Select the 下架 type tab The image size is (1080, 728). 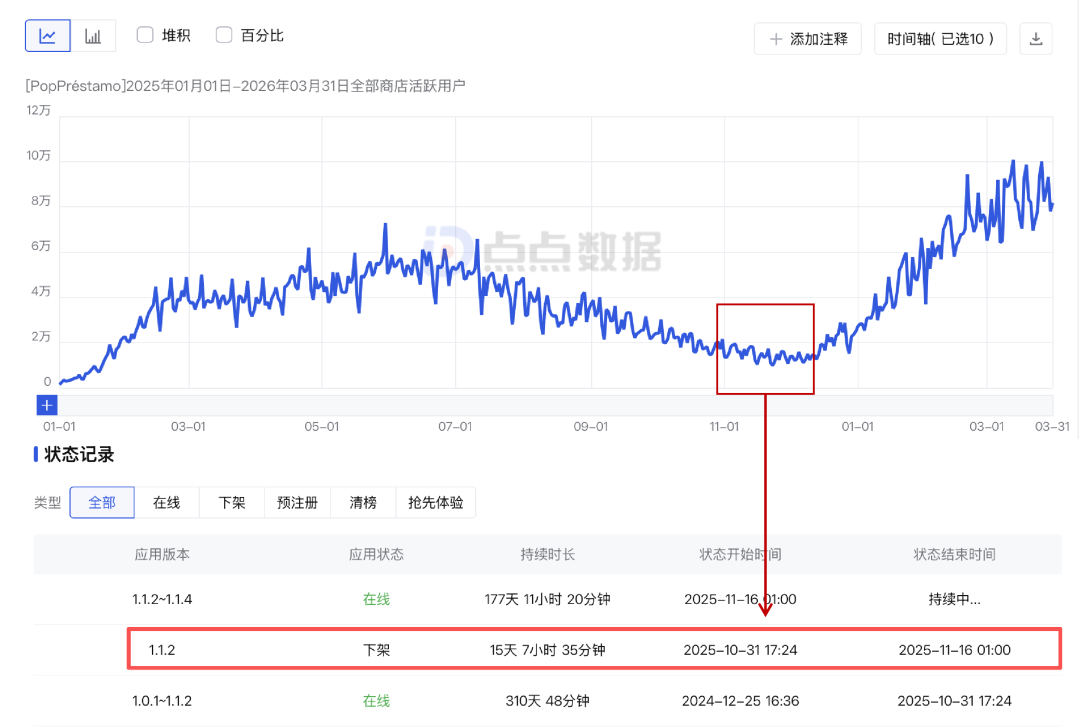tap(232, 503)
